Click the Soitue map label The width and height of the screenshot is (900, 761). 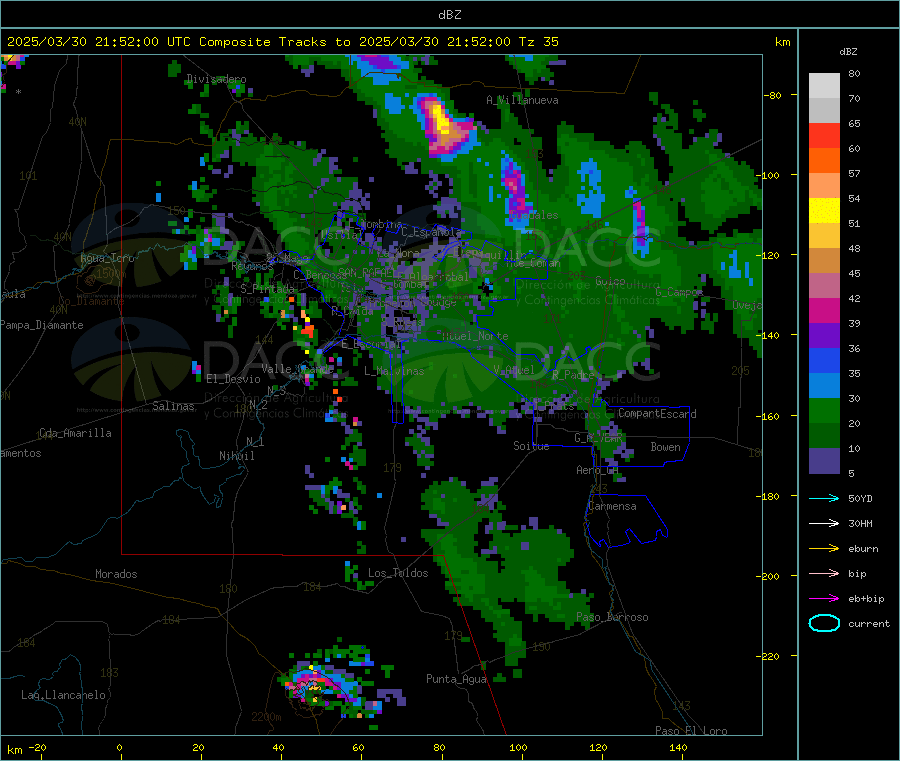[531, 446]
